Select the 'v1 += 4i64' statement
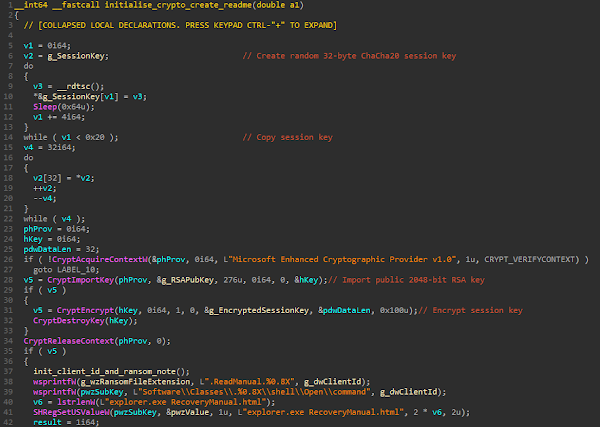The height and width of the screenshot is (427, 600). 59,117
